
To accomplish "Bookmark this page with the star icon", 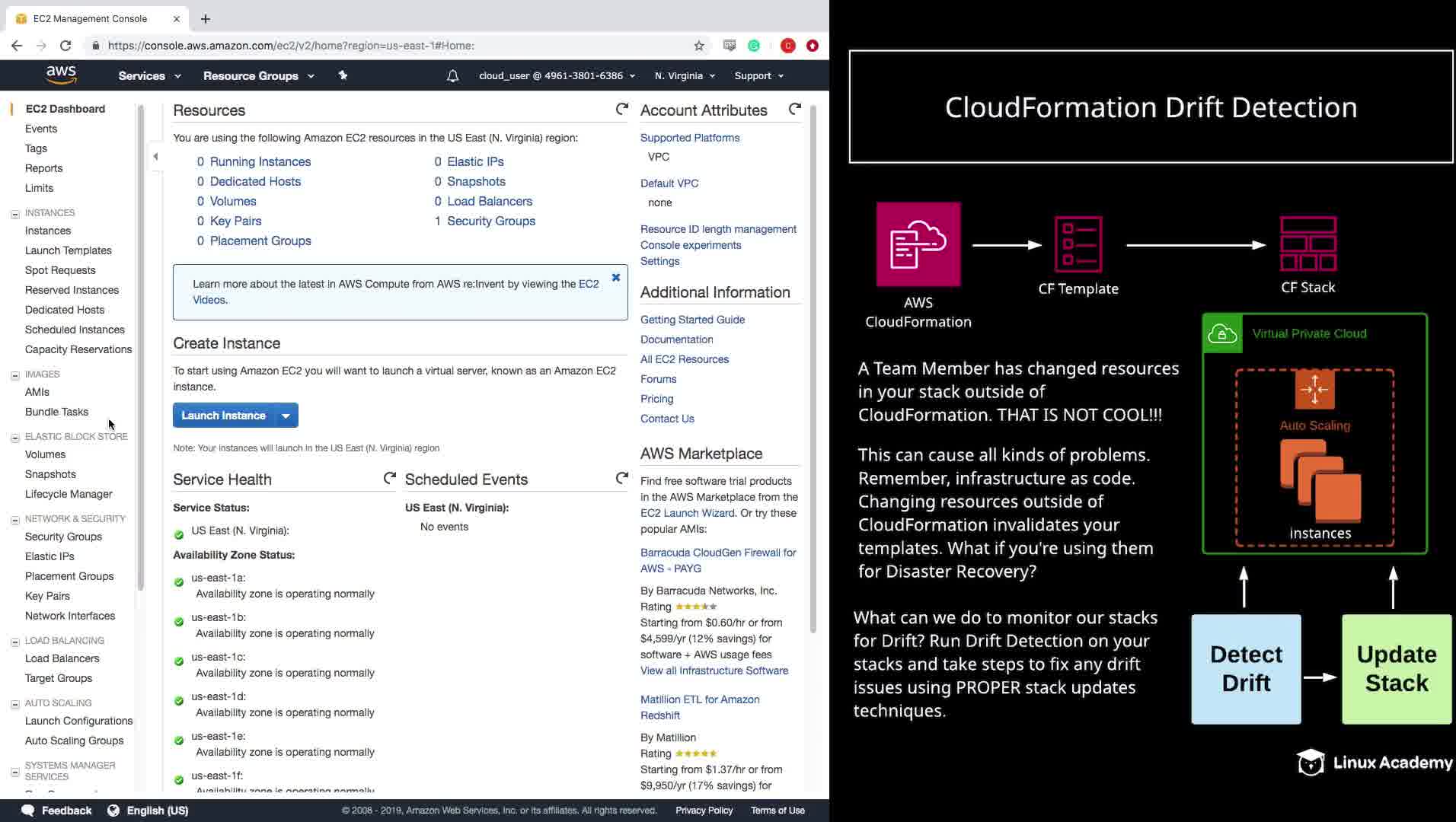I will pos(699,46).
